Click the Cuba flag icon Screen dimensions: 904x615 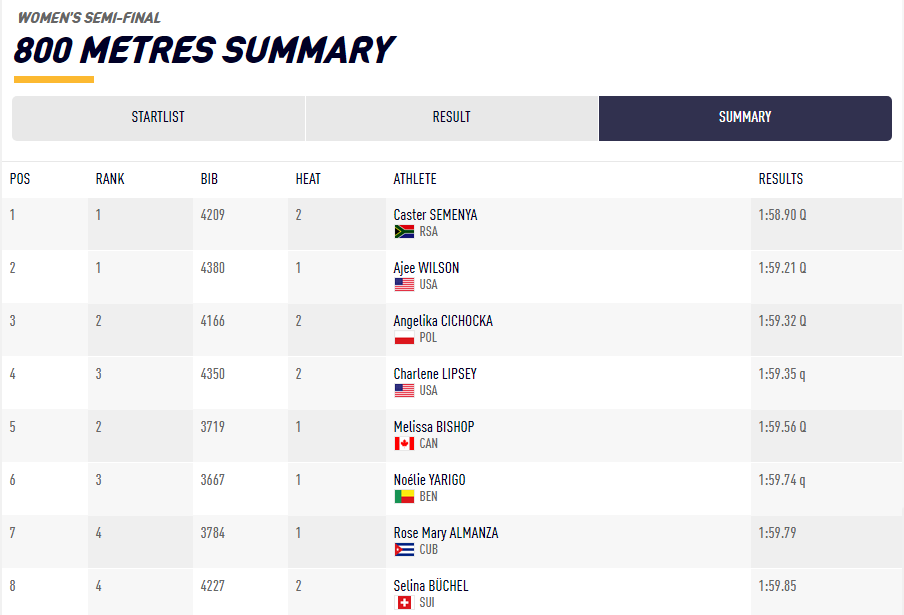(x=404, y=550)
